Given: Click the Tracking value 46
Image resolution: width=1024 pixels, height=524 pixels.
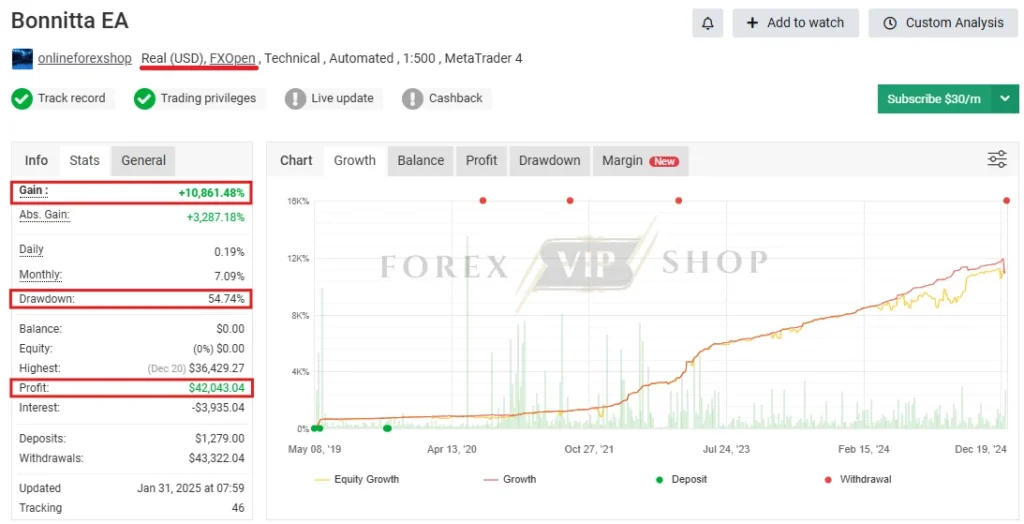Looking at the screenshot, I should point(238,508).
